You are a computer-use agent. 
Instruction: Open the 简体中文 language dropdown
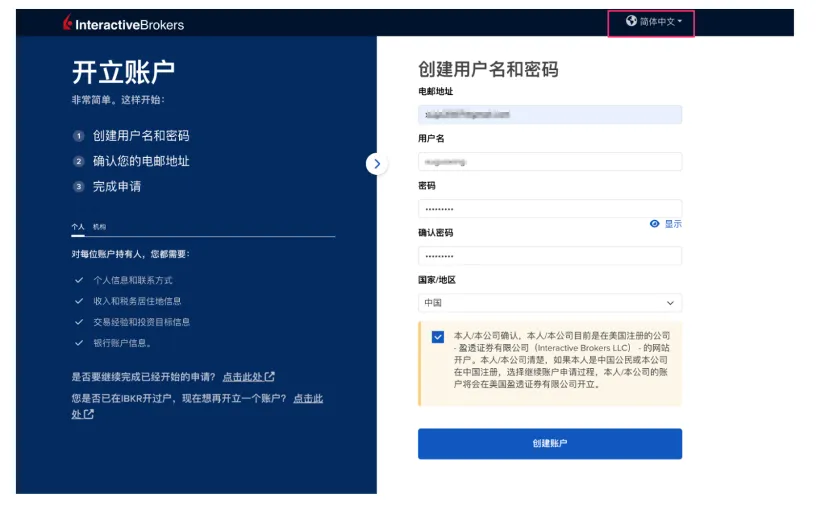(x=654, y=22)
